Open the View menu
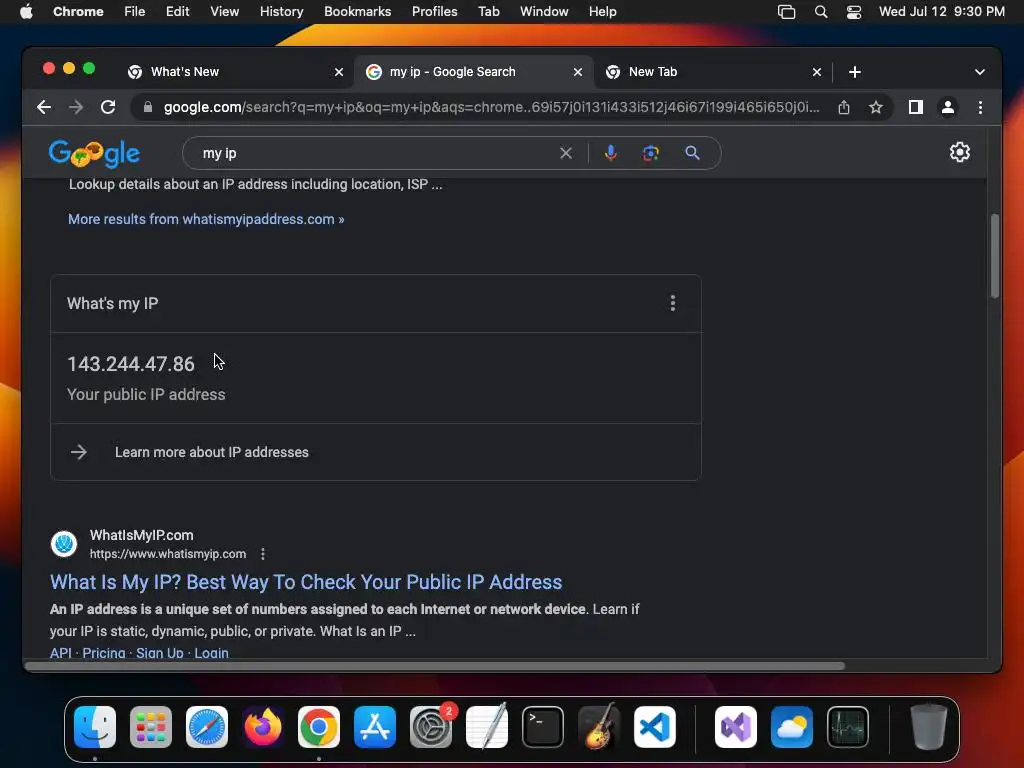The width and height of the screenshot is (1024, 768). tap(224, 11)
